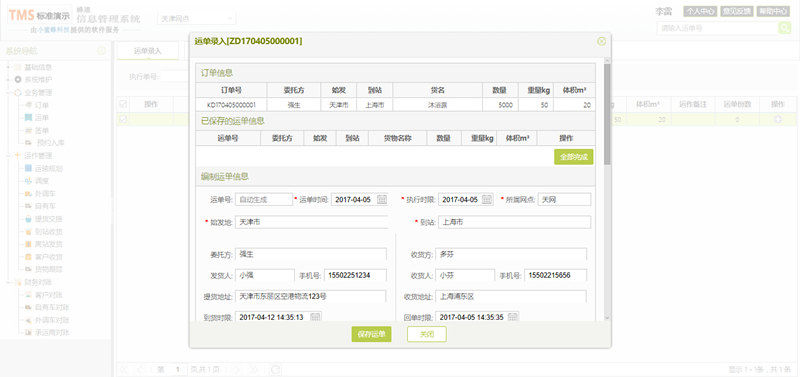Switch to the 运单录入 tab
The image size is (800, 377).
147,51
